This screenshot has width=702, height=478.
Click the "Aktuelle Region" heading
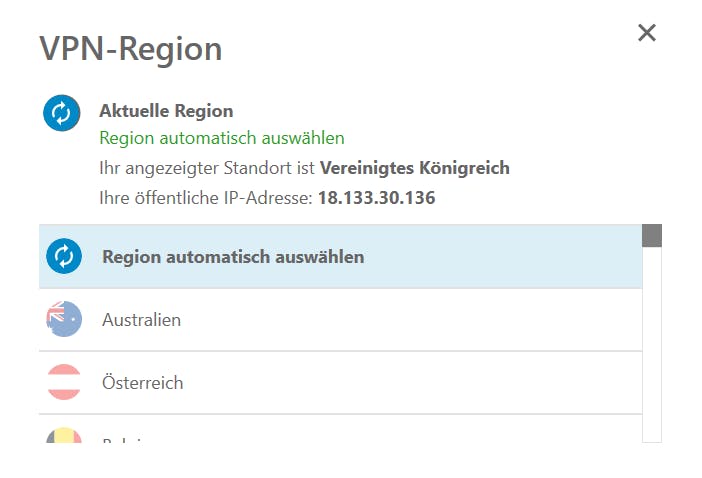tap(166, 111)
